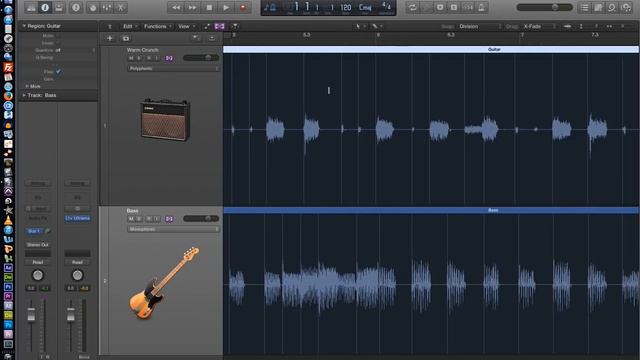Toggle the Metronome click button
This screenshot has height=360, width=640.
482,7
